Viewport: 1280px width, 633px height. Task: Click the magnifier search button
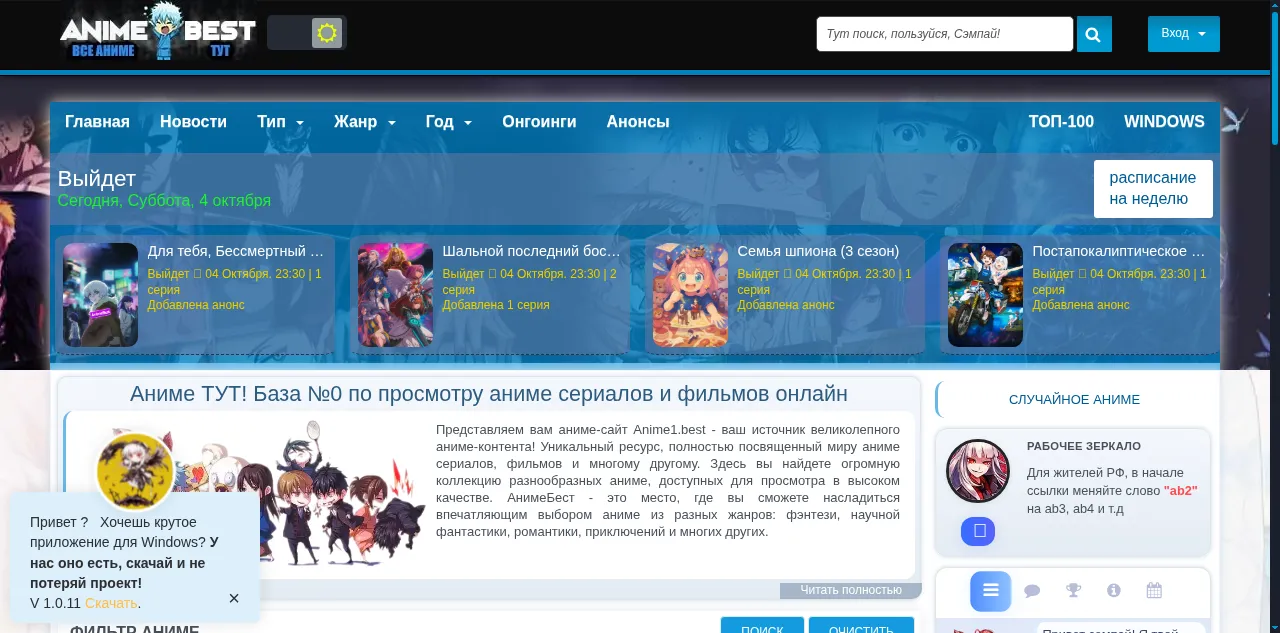tap(1094, 35)
